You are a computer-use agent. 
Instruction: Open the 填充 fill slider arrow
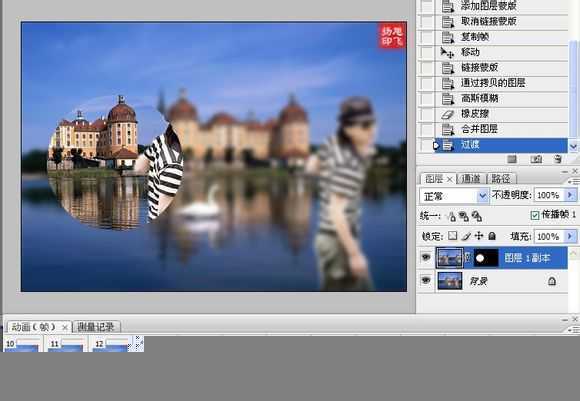(x=570, y=236)
